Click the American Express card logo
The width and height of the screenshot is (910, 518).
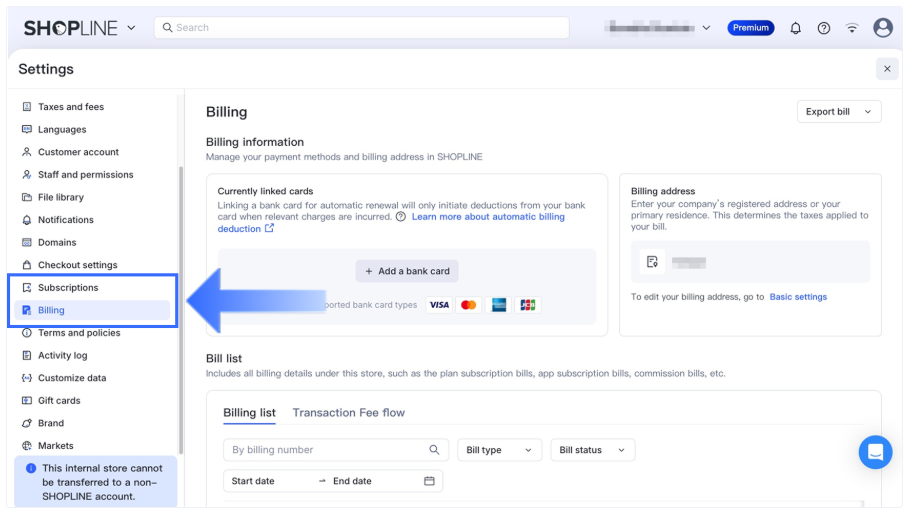499,305
